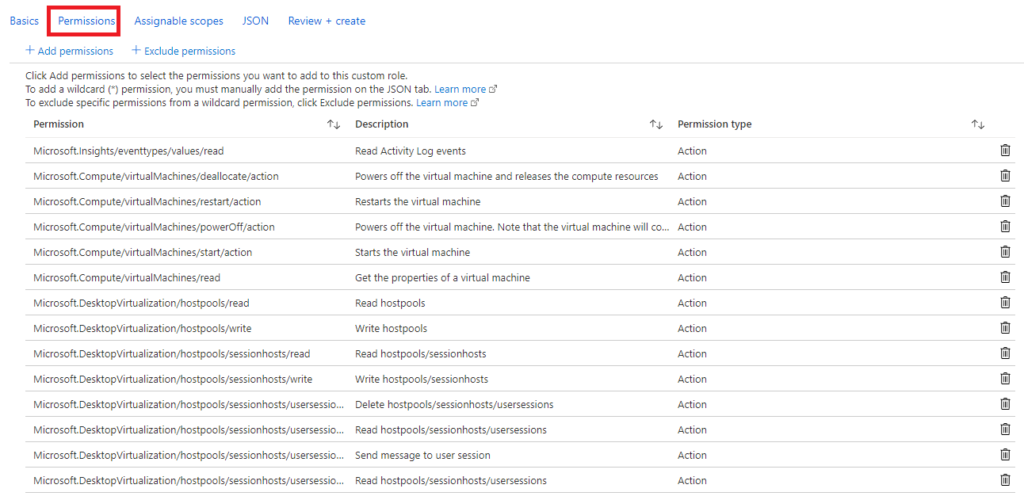
Task: Open the JSON tab
Action: 255,21
